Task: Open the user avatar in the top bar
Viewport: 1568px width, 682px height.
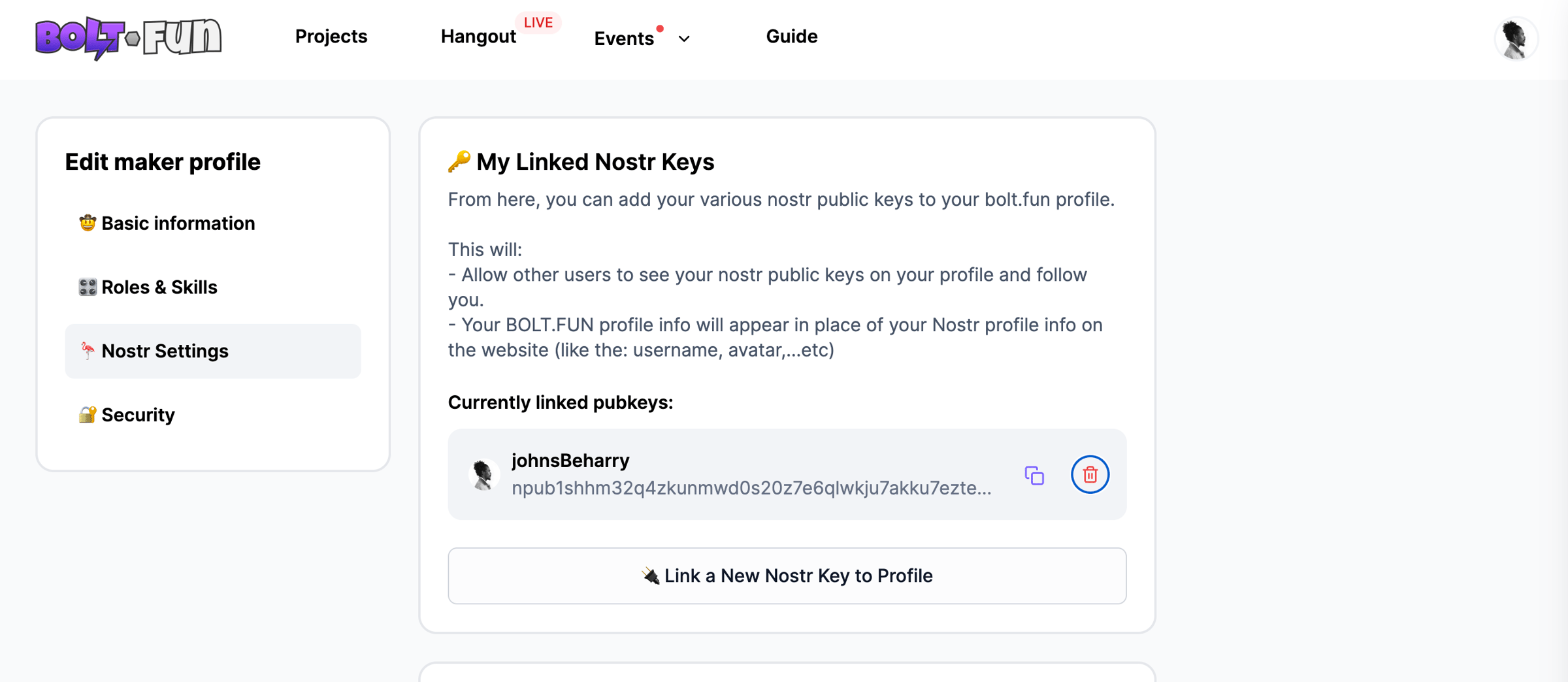Action: (x=1515, y=39)
